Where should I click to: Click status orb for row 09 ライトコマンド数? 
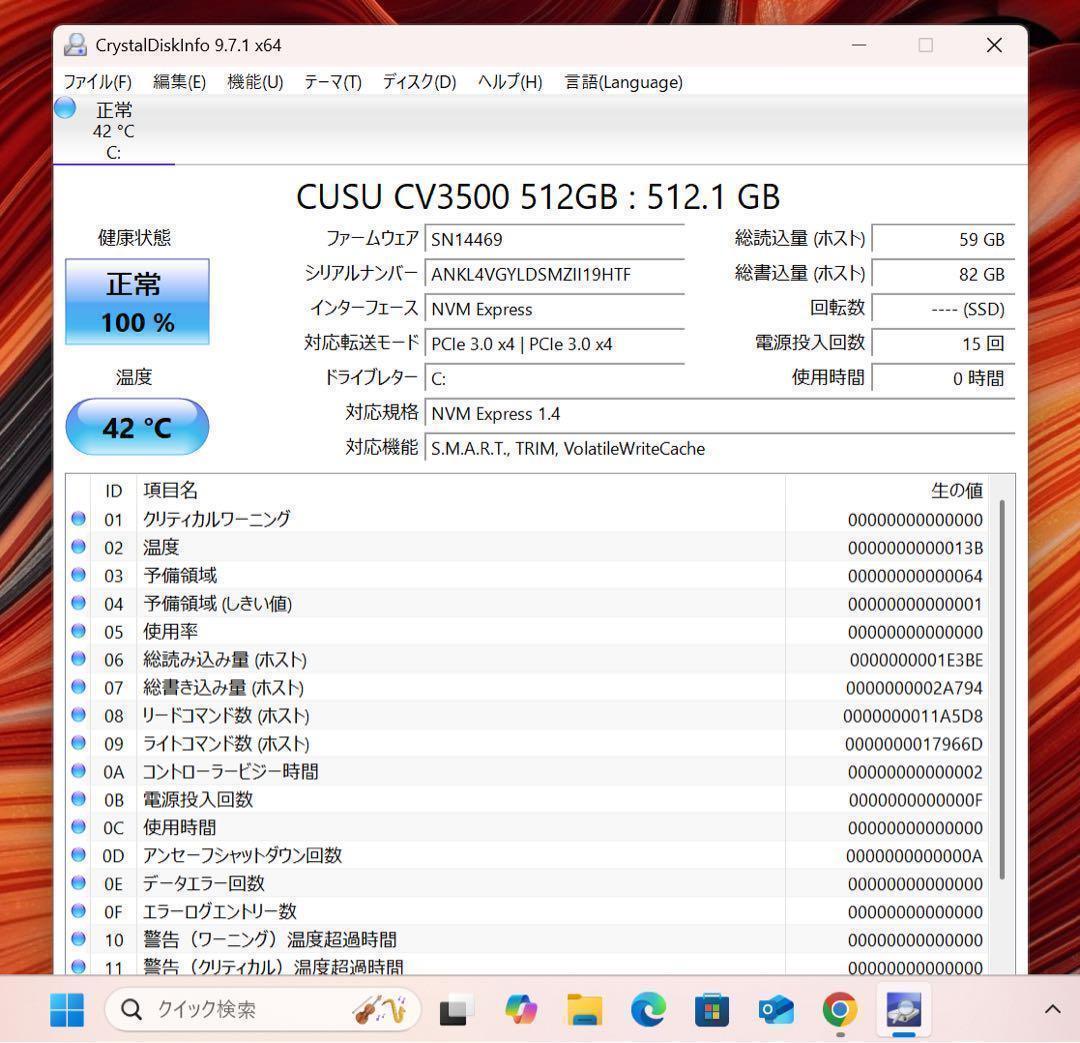click(x=79, y=743)
